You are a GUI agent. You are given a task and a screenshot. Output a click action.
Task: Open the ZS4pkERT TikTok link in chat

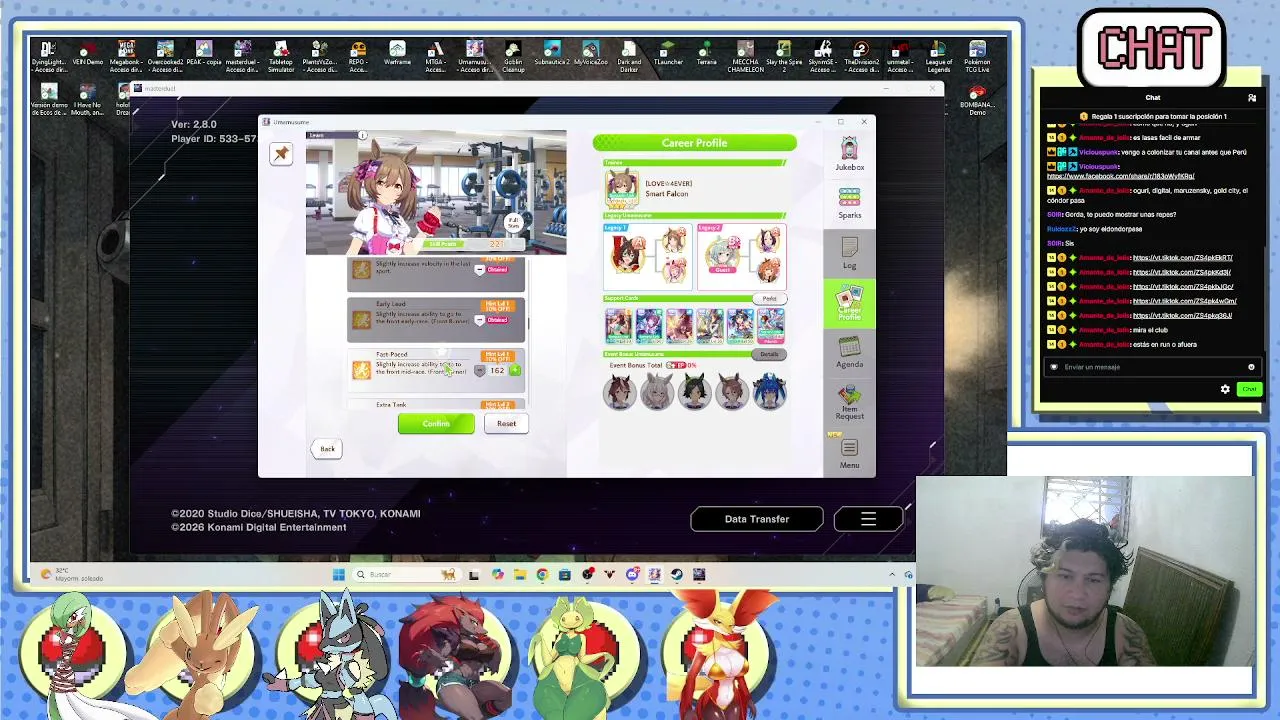point(1182,258)
